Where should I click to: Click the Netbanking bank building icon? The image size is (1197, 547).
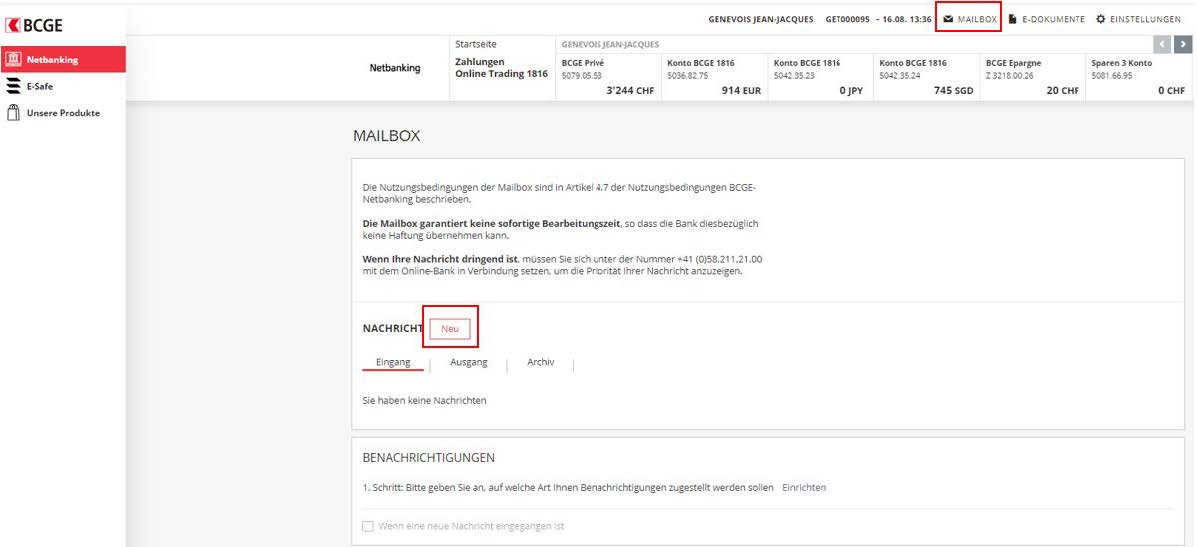coord(13,60)
